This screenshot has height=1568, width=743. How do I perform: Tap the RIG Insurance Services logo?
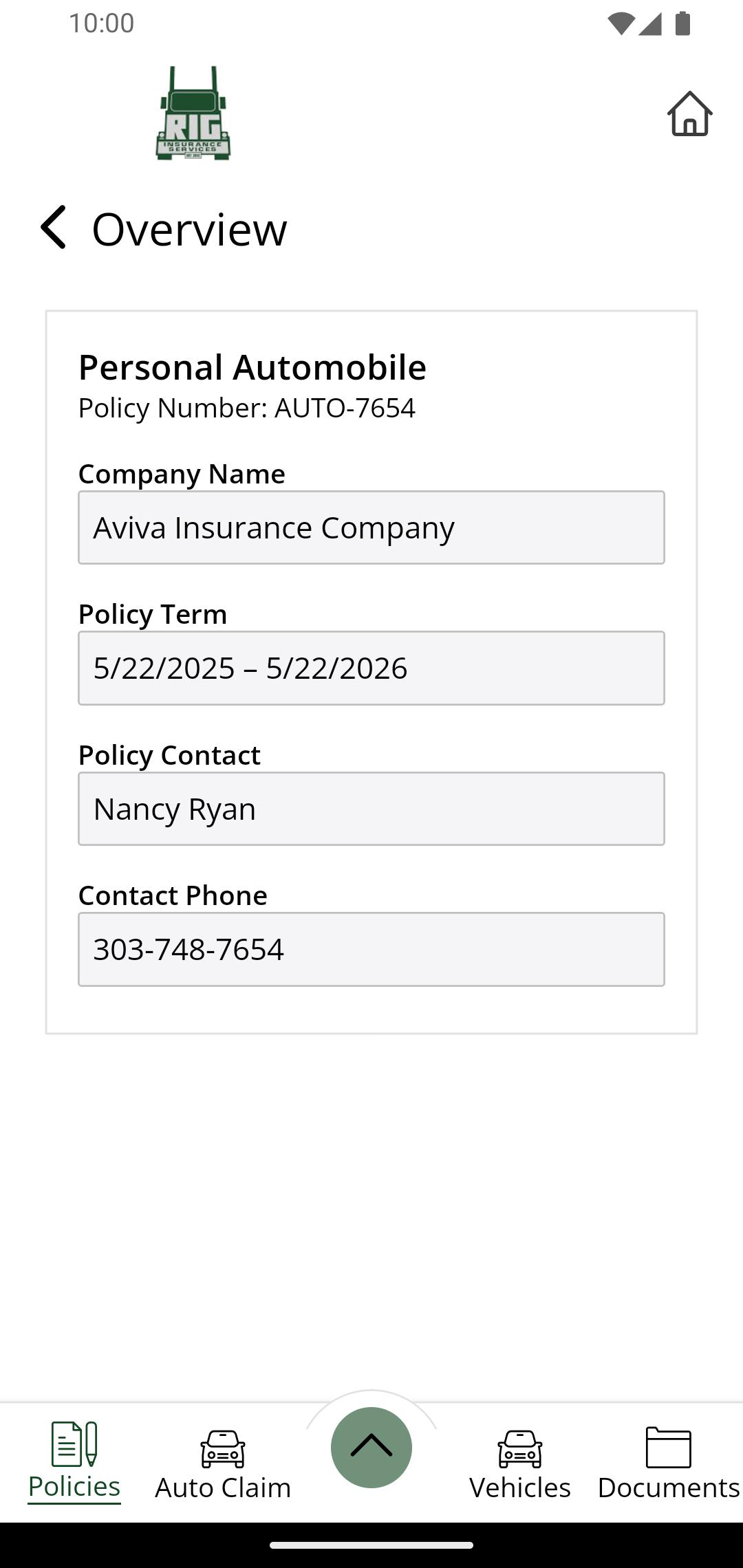pos(193,114)
